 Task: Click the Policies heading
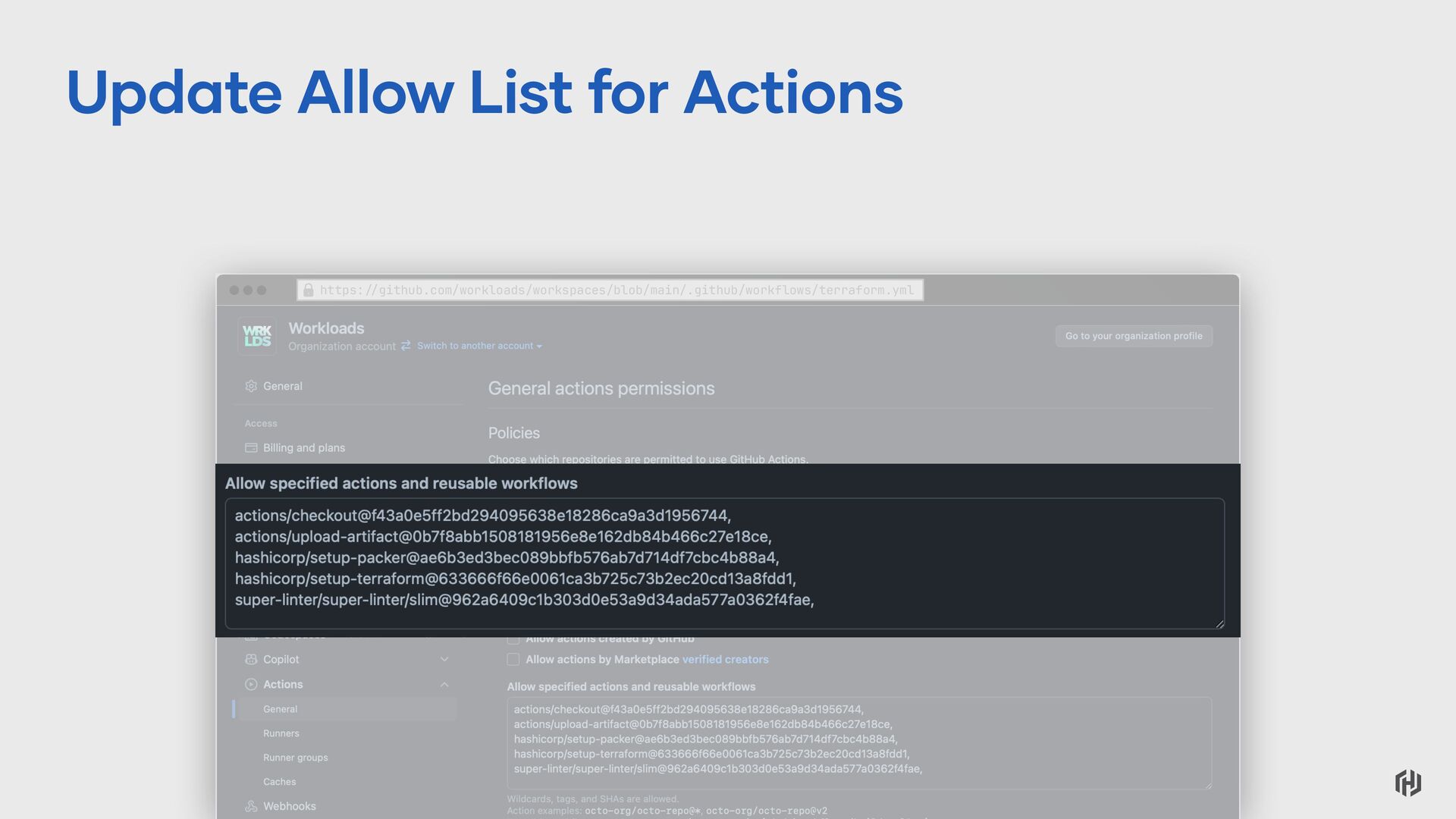point(514,433)
